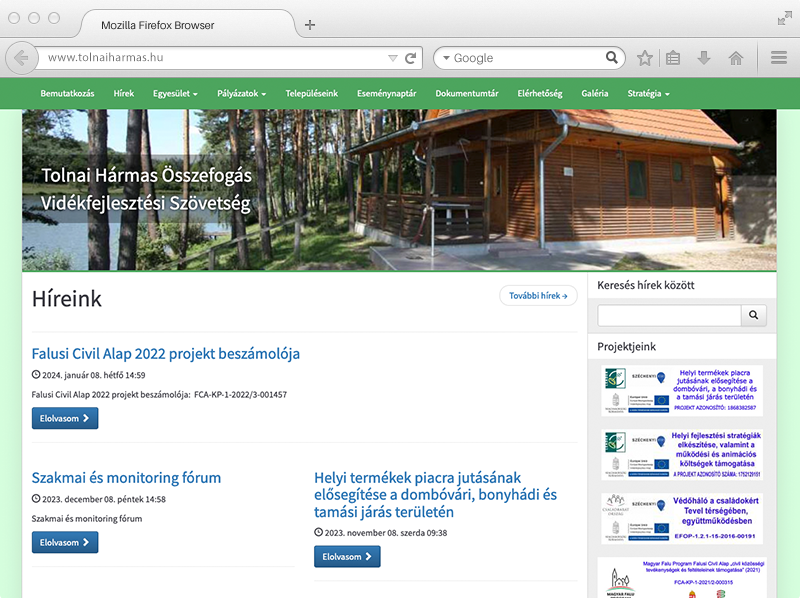Viewport: 800px width, 598px height.
Task: Open a new tab with the plus icon
Action: click(310, 25)
